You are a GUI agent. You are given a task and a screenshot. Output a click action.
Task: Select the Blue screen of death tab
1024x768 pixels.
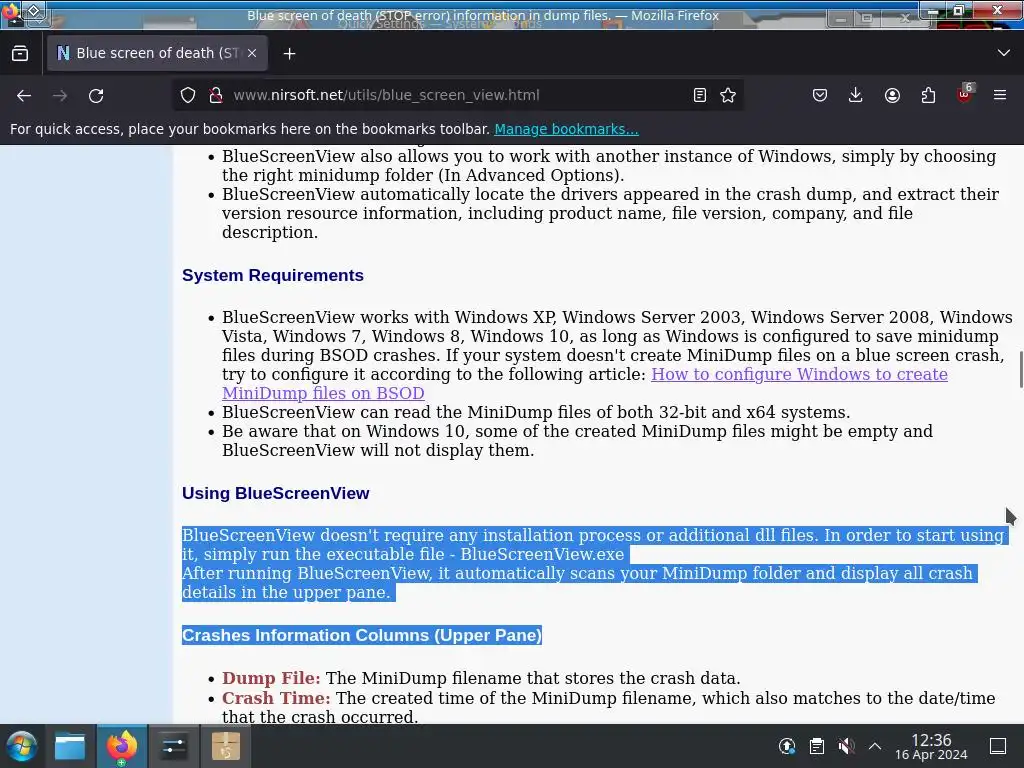[x=157, y=54]
